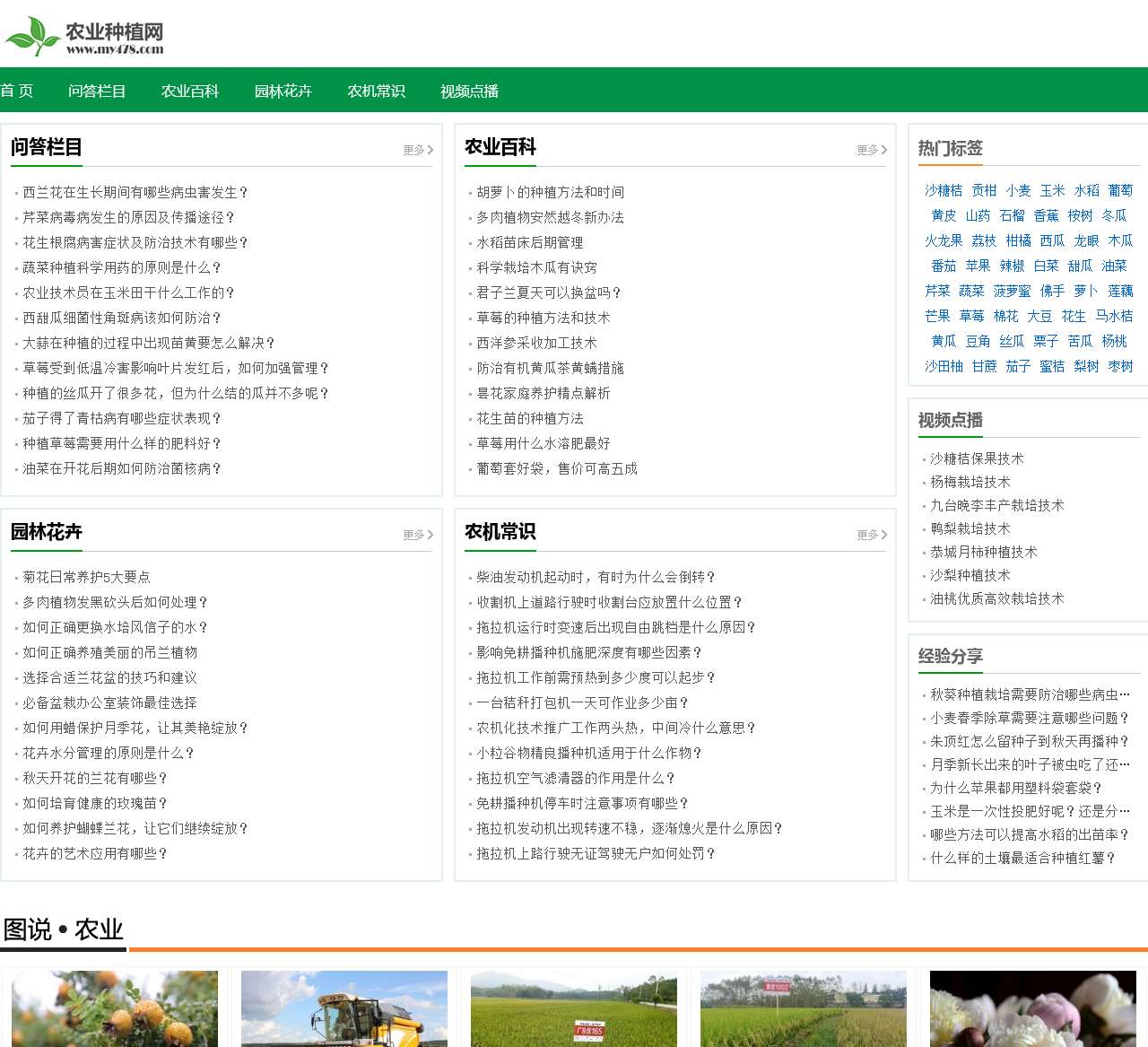Open question 西兰花在生长期间有哪些病虫害发生
Viewport: 1148px width, 1047px height.
tap(135, 192)
